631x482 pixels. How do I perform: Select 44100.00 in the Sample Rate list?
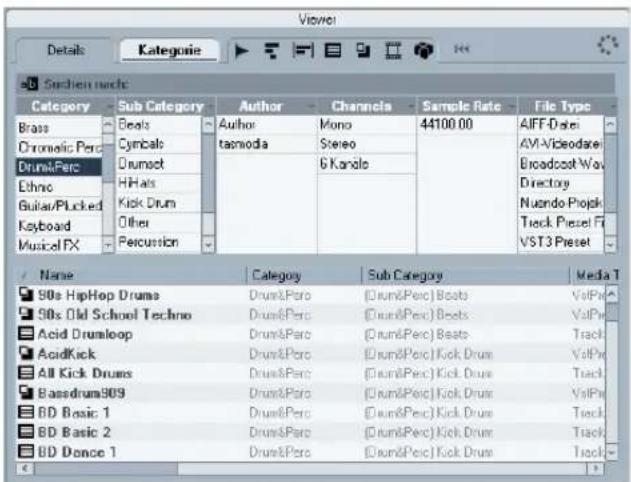467,124
